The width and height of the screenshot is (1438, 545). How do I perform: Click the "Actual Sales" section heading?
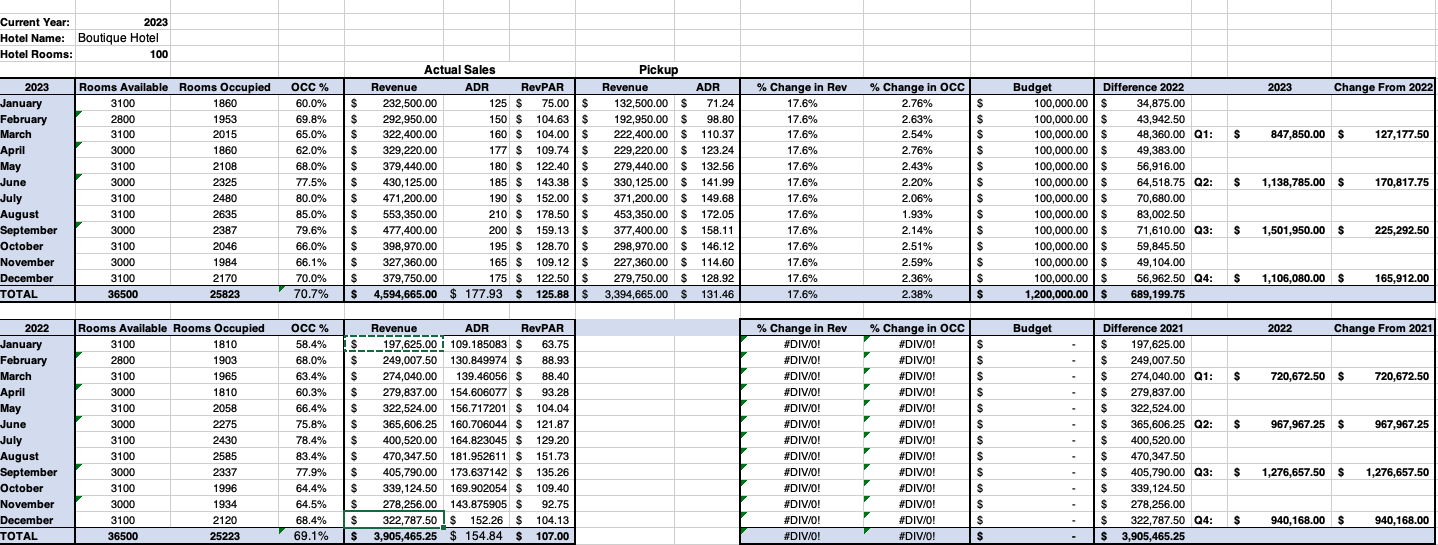click(459, 70)
